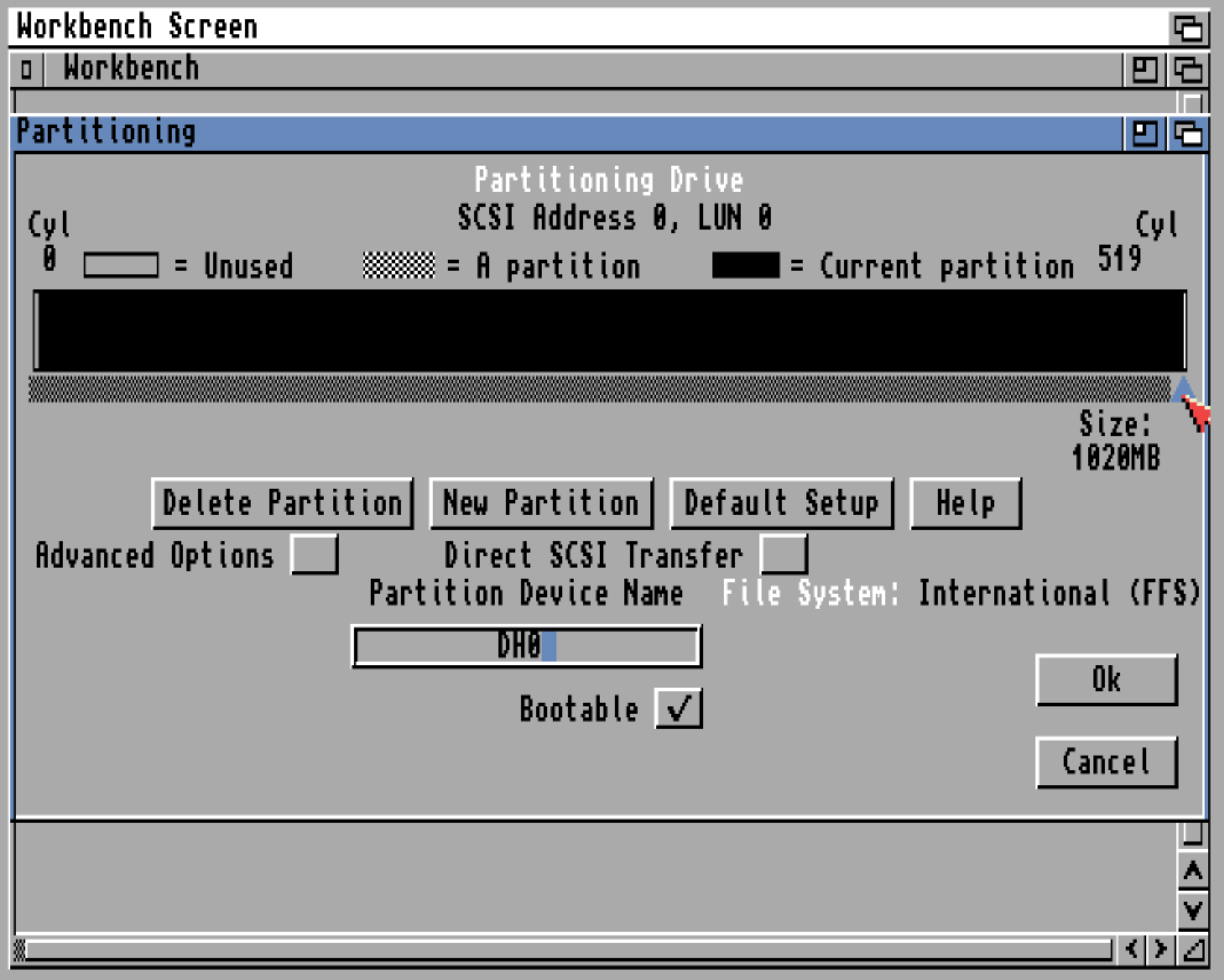Viewport: 1224px width, 980px height.
Task: Click the Workbench window close gadget
Action: pos(26,69)
